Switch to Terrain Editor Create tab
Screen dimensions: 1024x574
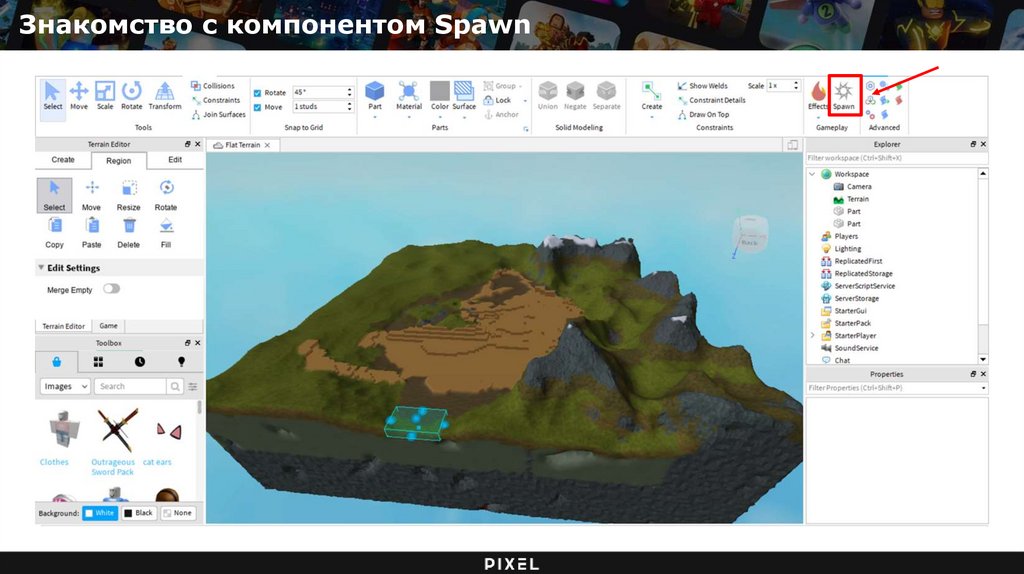click(63, 160)
